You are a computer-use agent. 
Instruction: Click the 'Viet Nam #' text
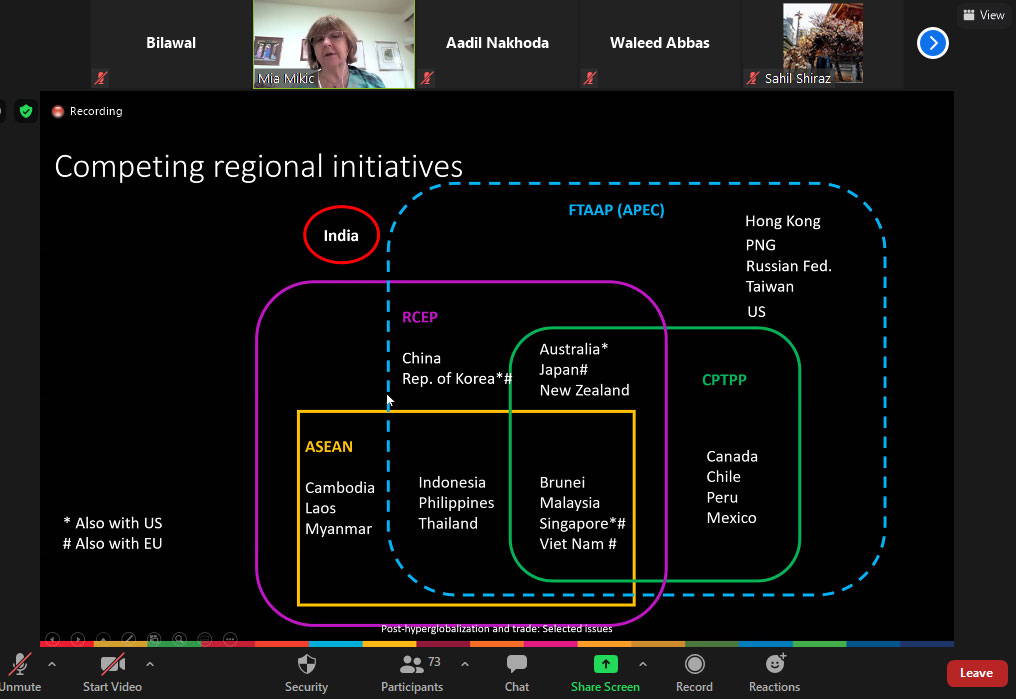click(x=578, y=544)
